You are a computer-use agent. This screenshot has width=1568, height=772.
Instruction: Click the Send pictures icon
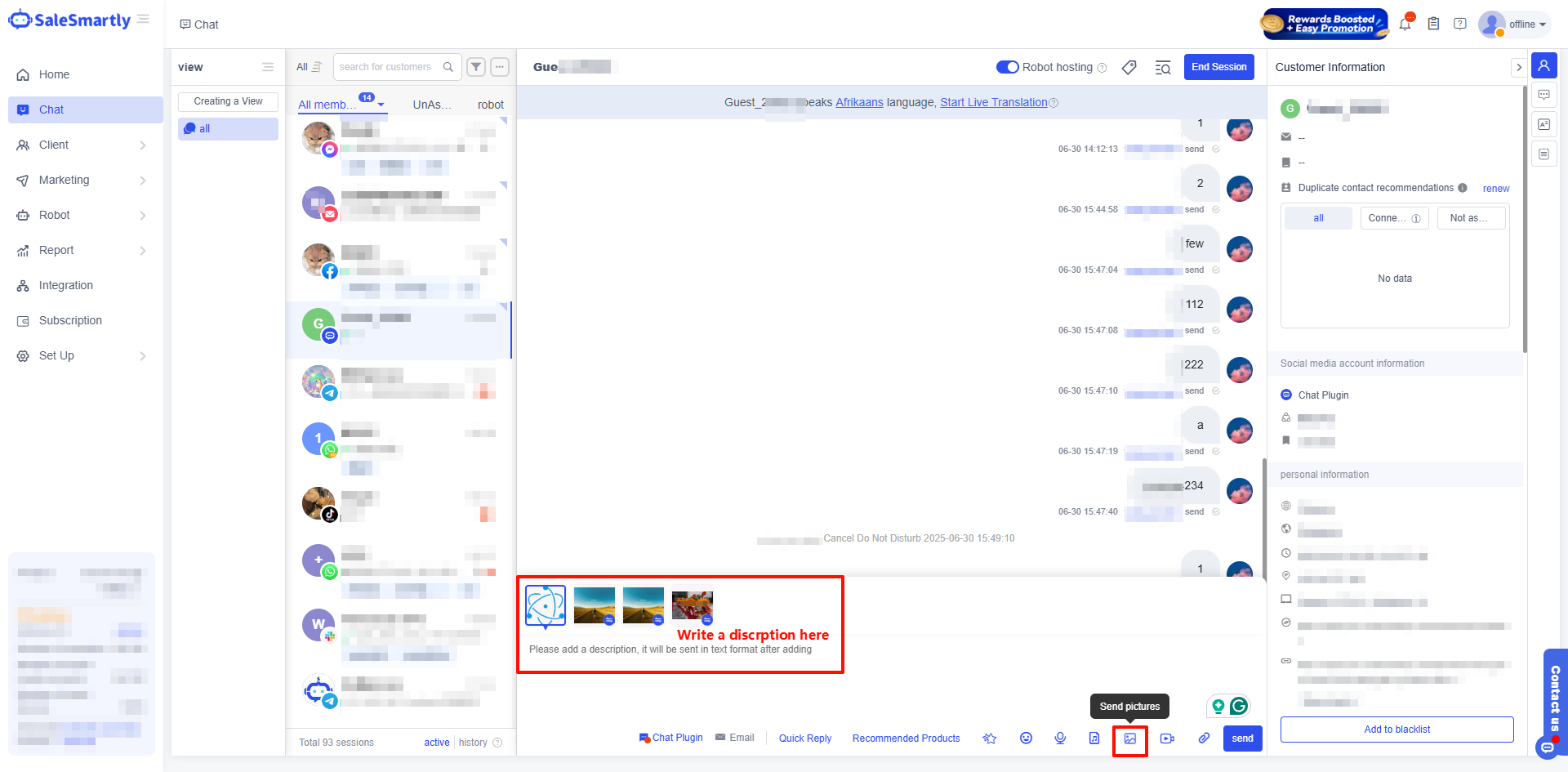pyautogui.click(x=1130, y=739)
